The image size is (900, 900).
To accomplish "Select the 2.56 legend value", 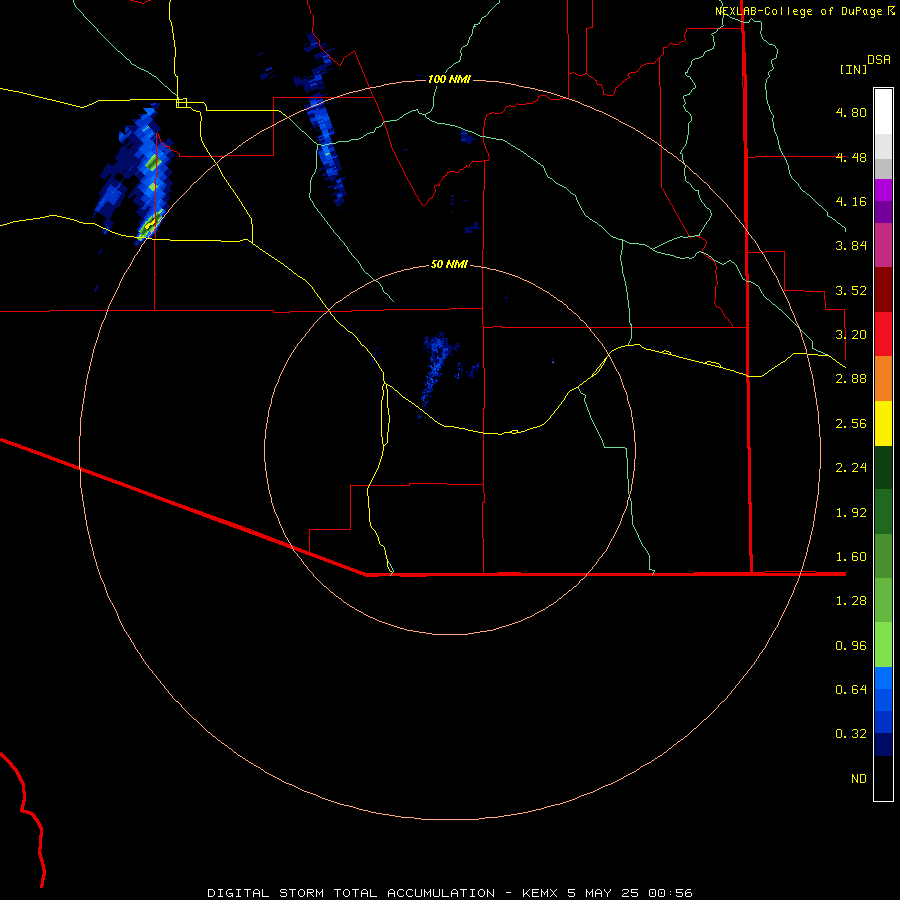I will [x=851, y=424].
